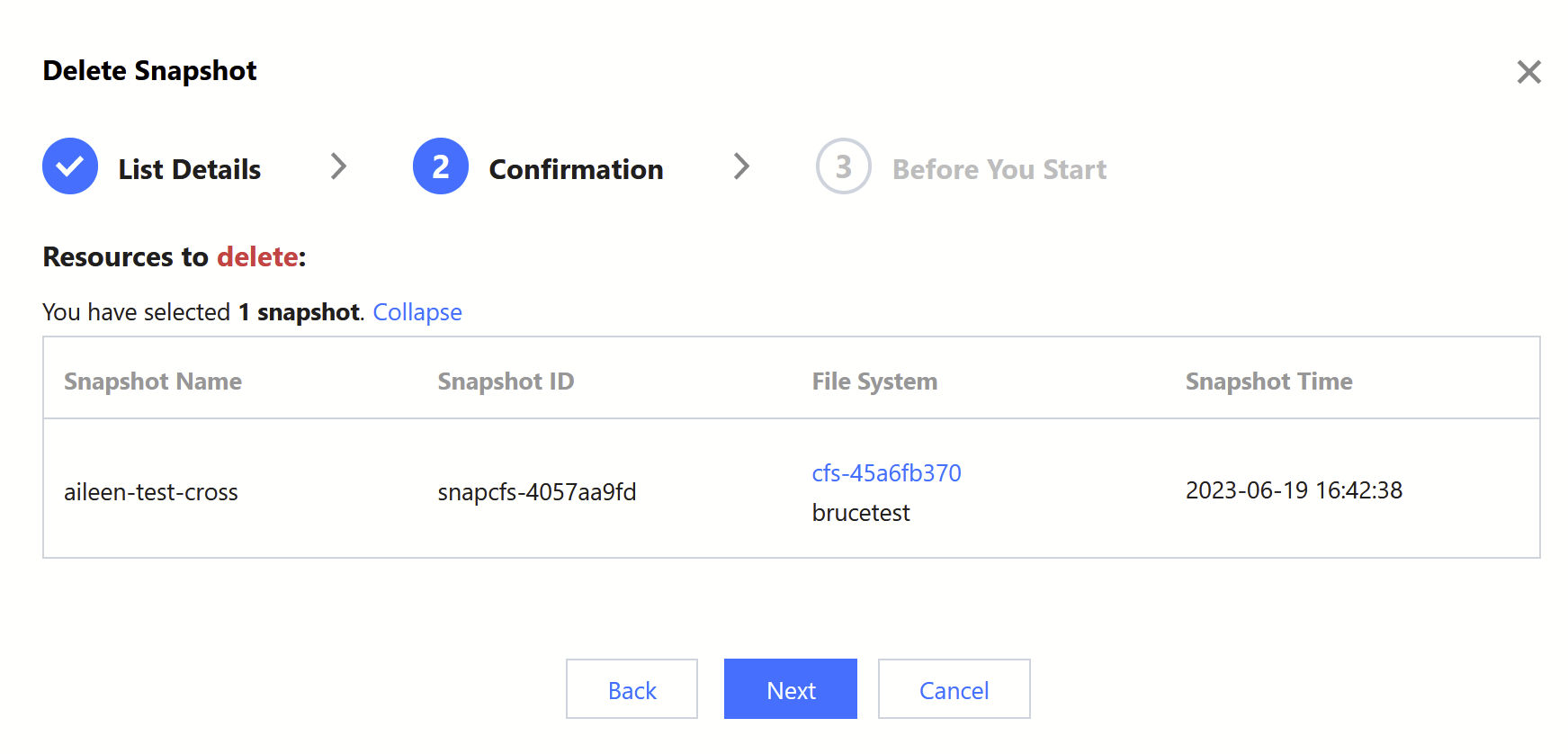
Task: Click snapshot name aileen-test-cross
Action: [x=151, y=492]
